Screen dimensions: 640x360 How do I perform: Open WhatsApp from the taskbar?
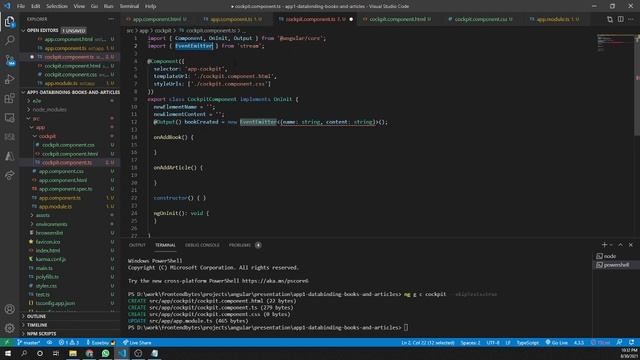(x=105, y=353)
